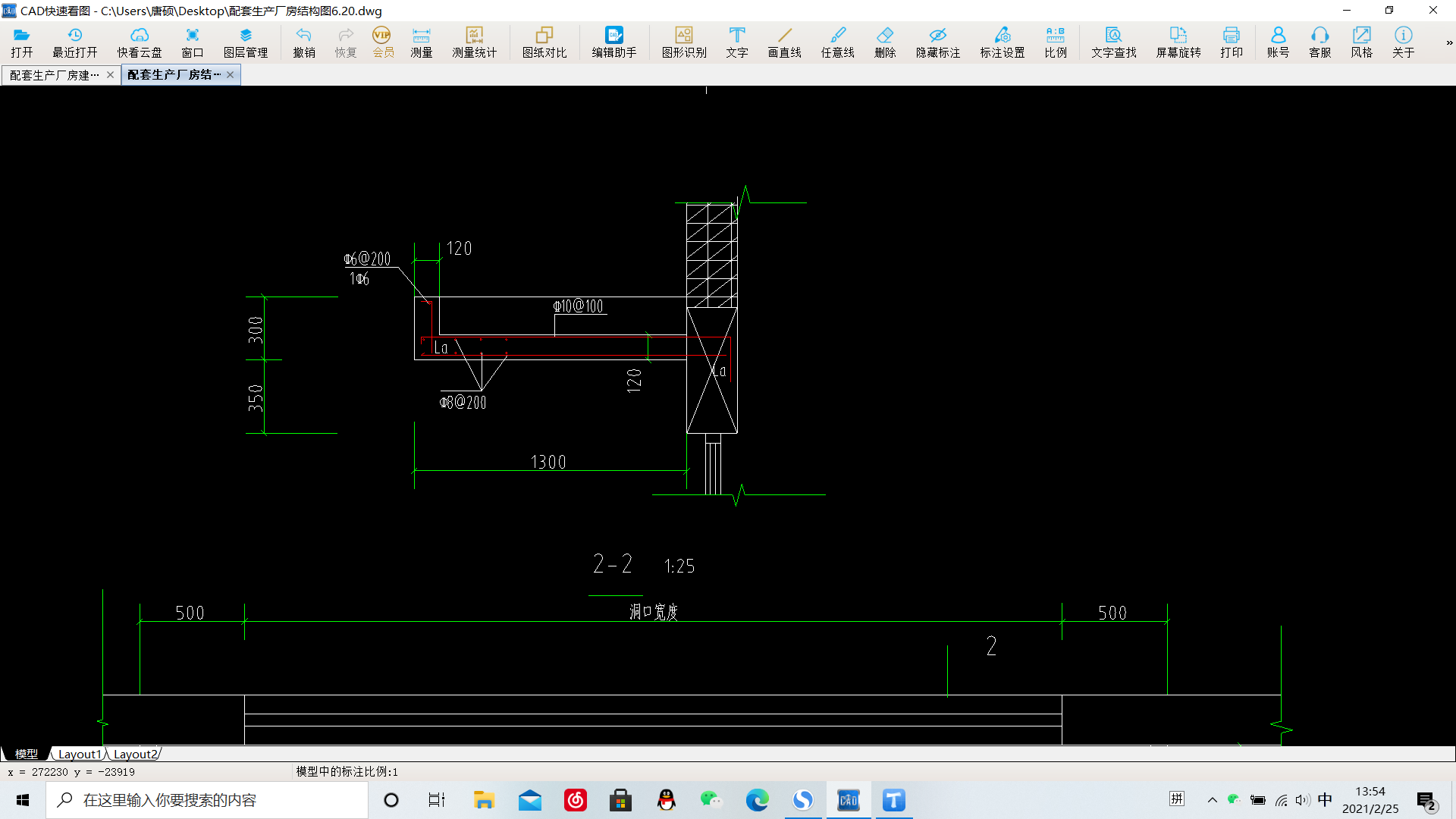The height and width of the screenshot is (819, 1456).
Task: Close the 配套生产厂房建 tab
Action: (x=111, y=75)
